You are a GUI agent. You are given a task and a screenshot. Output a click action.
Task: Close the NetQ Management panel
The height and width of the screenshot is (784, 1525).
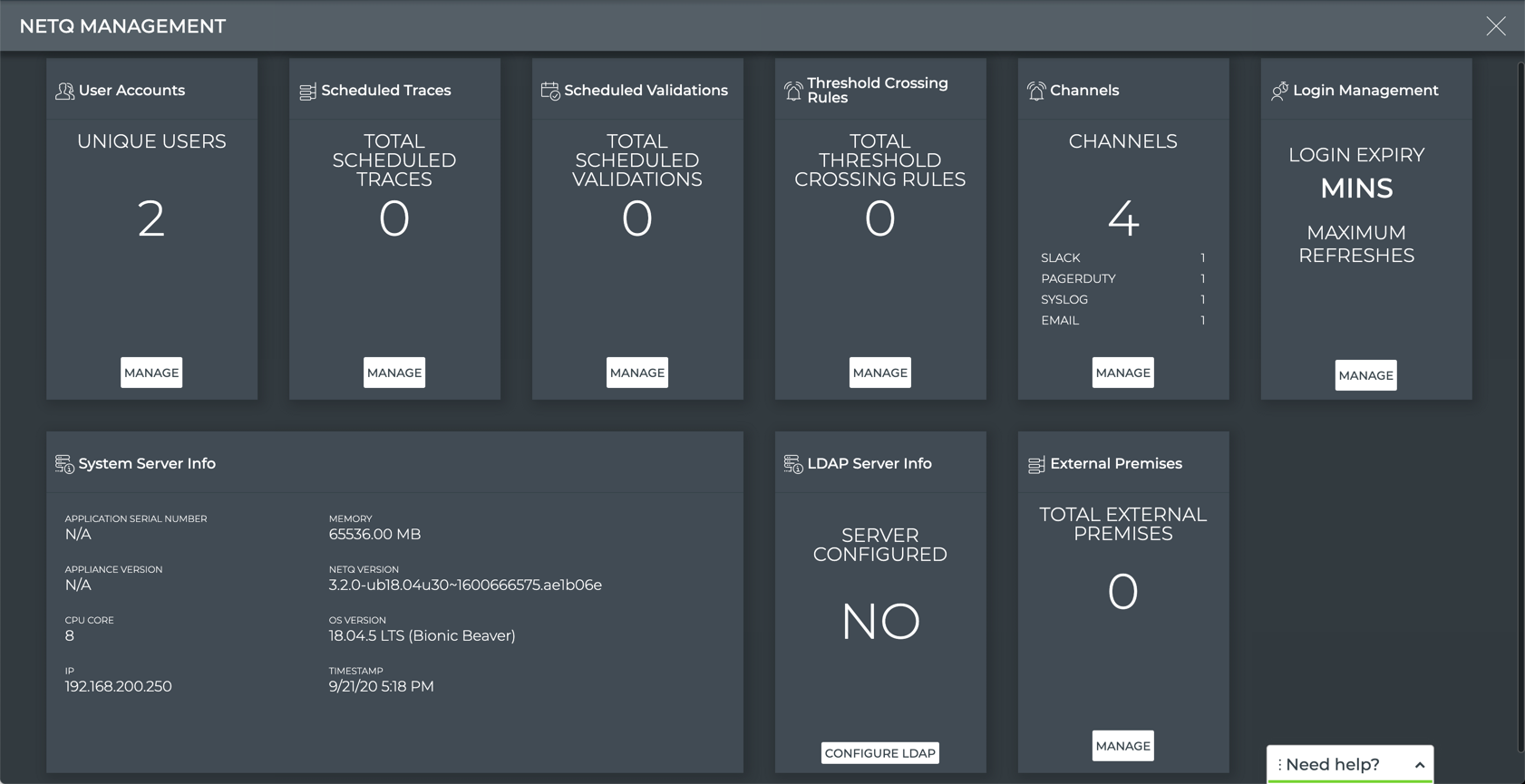[x=1496, y=26]
